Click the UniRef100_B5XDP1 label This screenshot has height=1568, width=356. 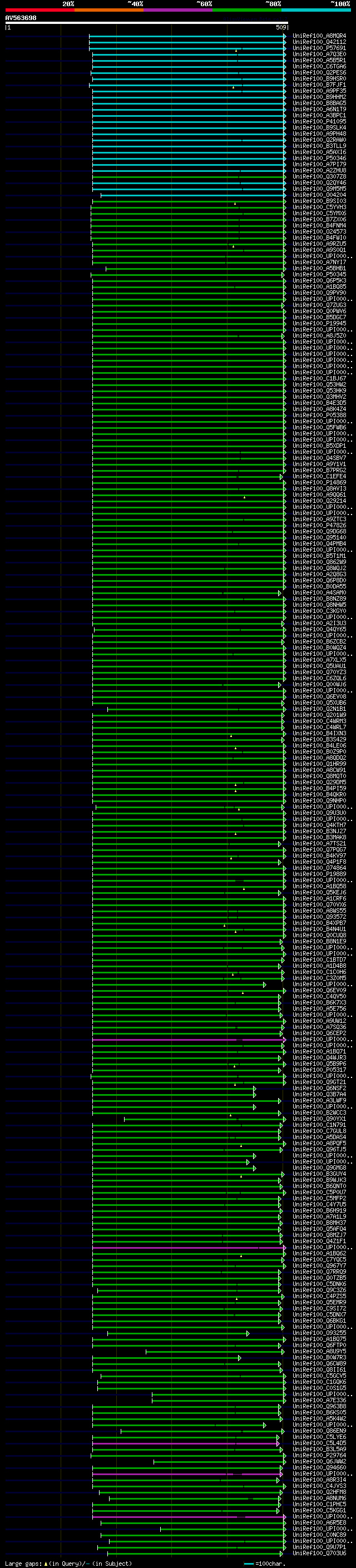pos(319,446)
